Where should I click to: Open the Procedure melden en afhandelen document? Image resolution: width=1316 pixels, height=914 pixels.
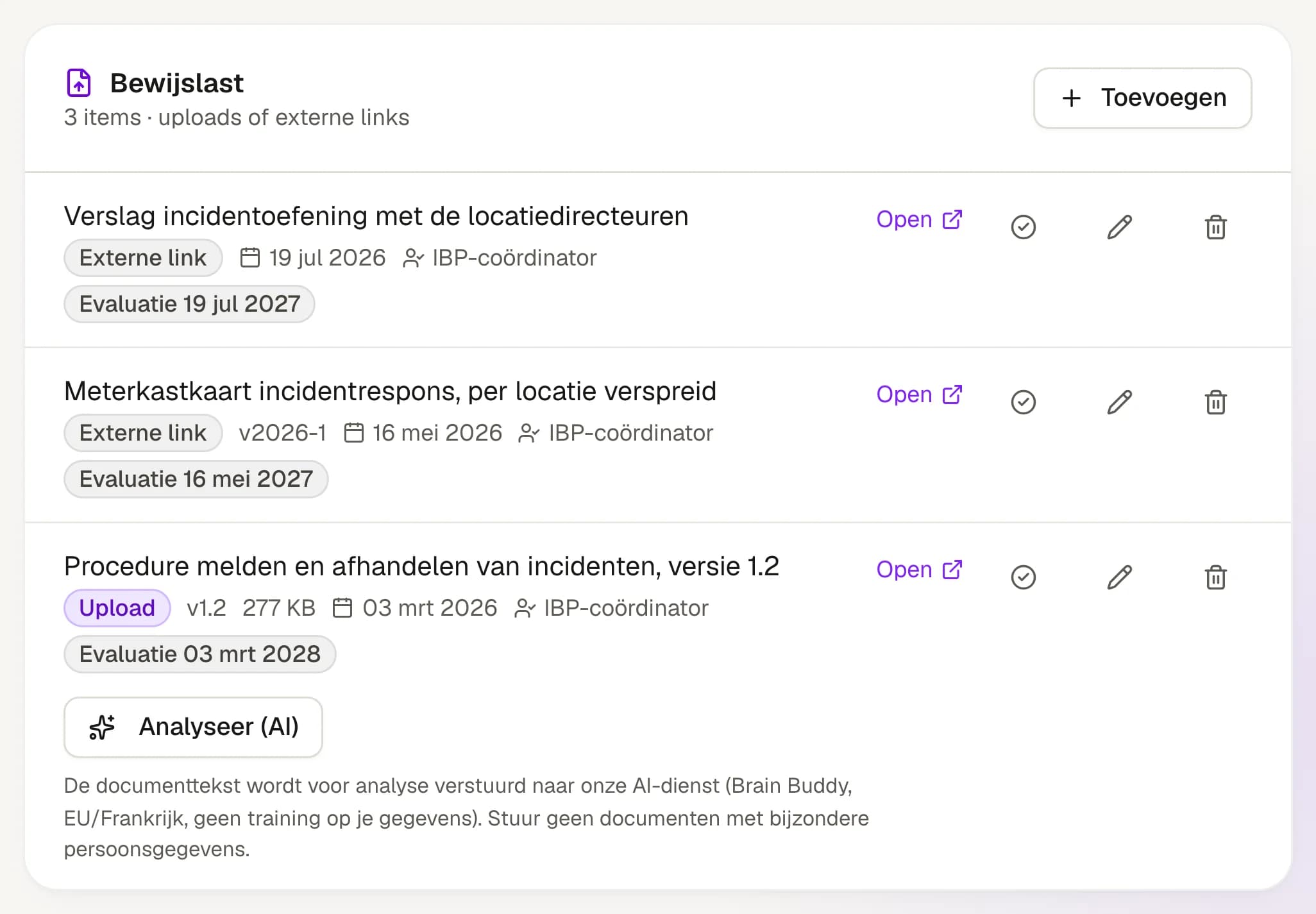click(x=919, y=570)
